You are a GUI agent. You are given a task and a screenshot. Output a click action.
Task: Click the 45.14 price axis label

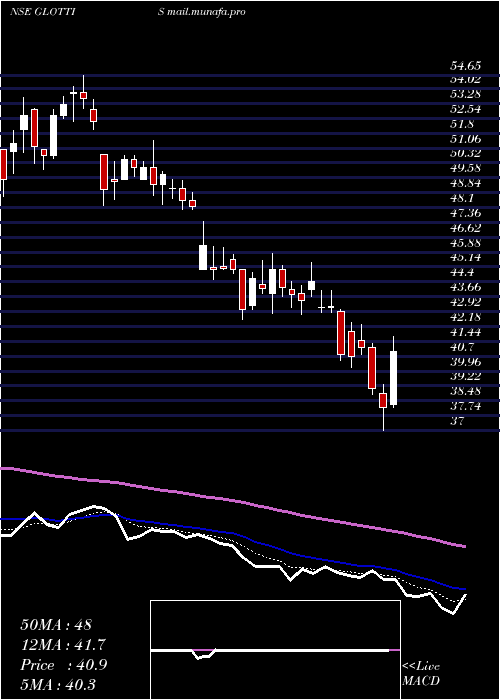[x=465, y=257]
